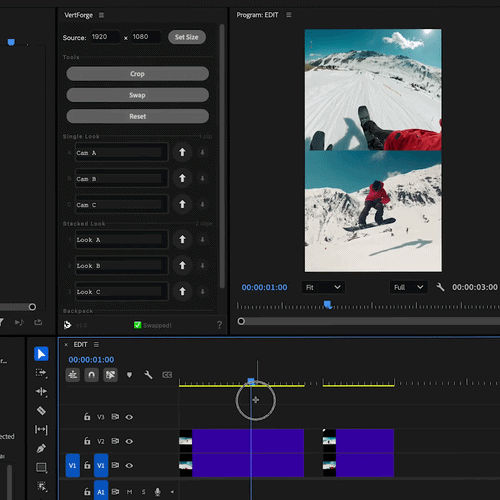The image size is (500, 500).
Task: Apply Look A stacked up arrow
Action: click(x=182, y=239)
